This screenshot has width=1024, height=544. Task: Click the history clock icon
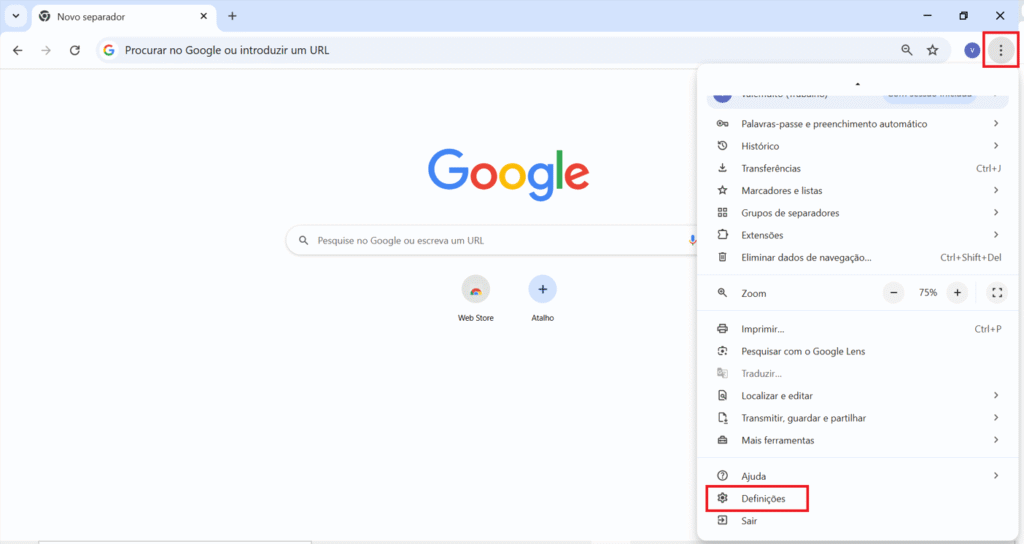(x=722, y=146)
